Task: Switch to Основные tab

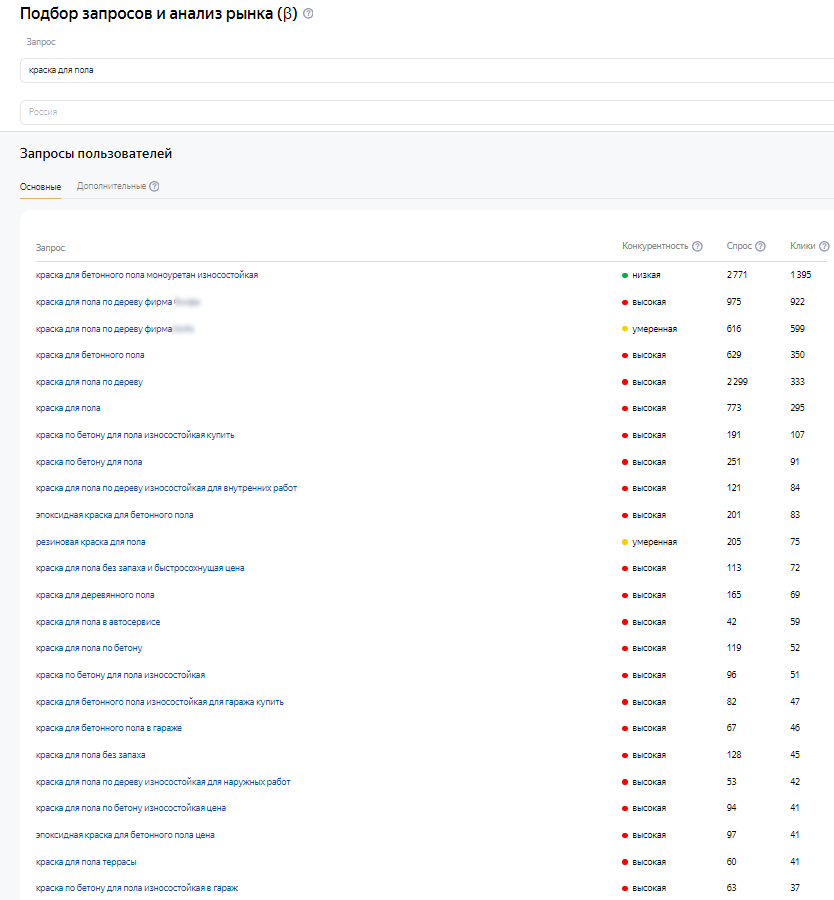Action: (40, 187)
